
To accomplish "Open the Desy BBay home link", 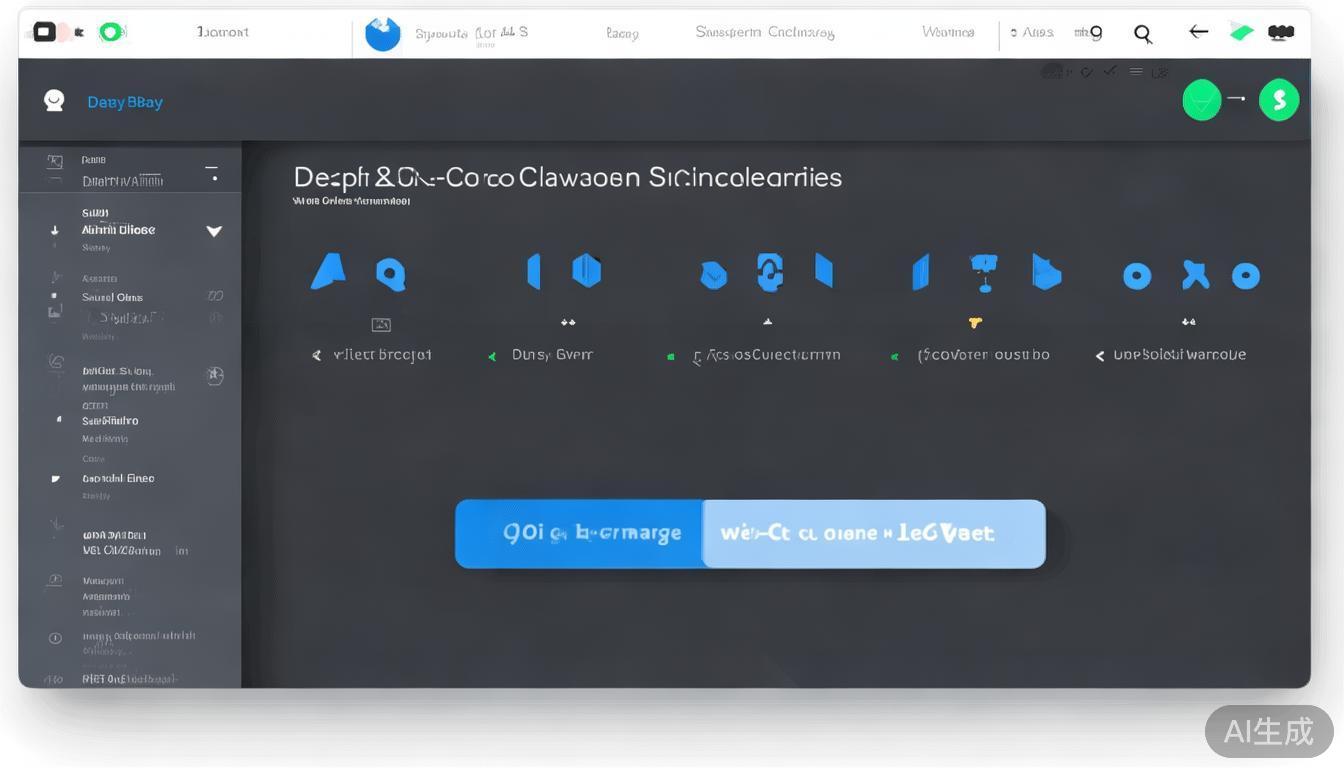I will click(x=125, y=101).
